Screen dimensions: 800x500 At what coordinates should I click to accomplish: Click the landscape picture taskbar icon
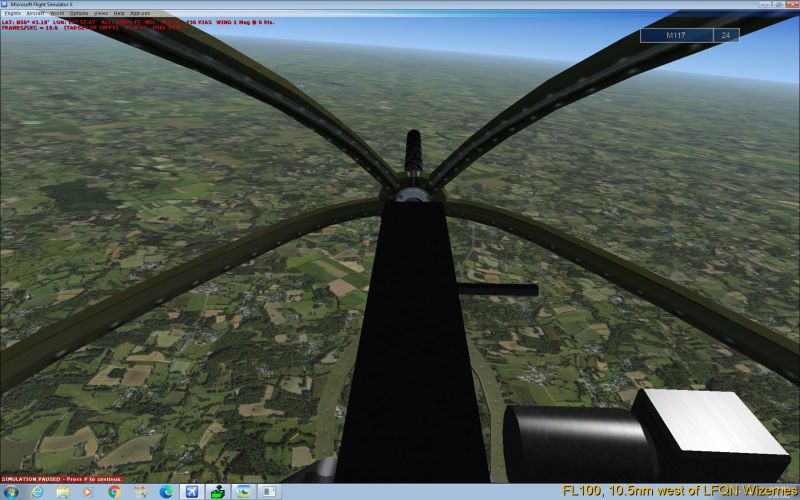(x=243, y=492)
